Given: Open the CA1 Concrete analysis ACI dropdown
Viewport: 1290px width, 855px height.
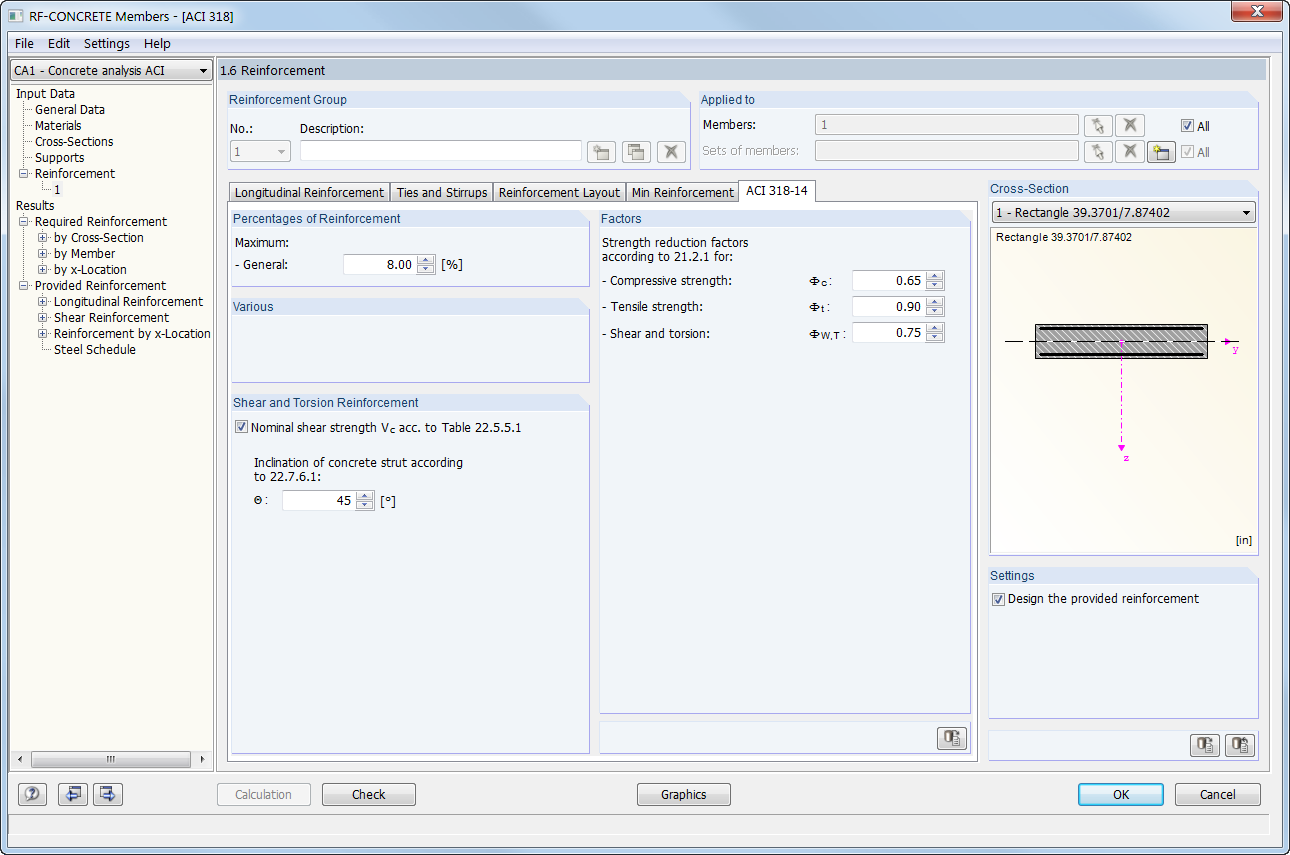Looking at the screenshot, I should tap(203, 71).
